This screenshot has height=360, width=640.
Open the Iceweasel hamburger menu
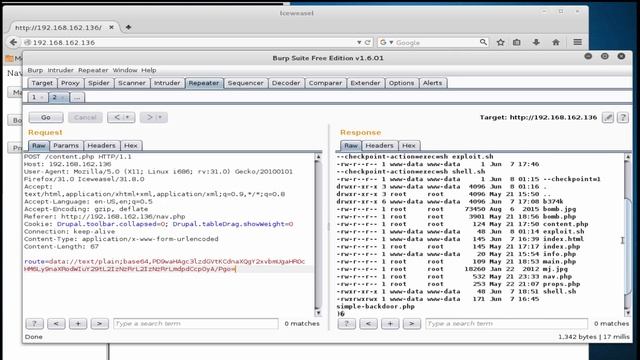577,42
